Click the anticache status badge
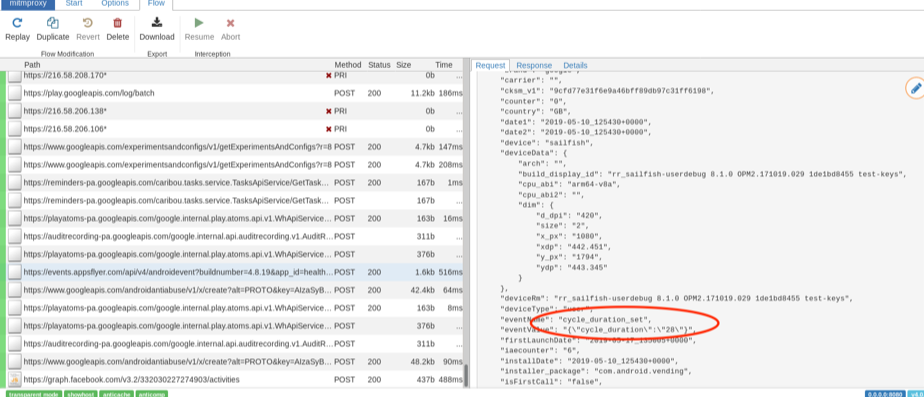 coord(116,393)
